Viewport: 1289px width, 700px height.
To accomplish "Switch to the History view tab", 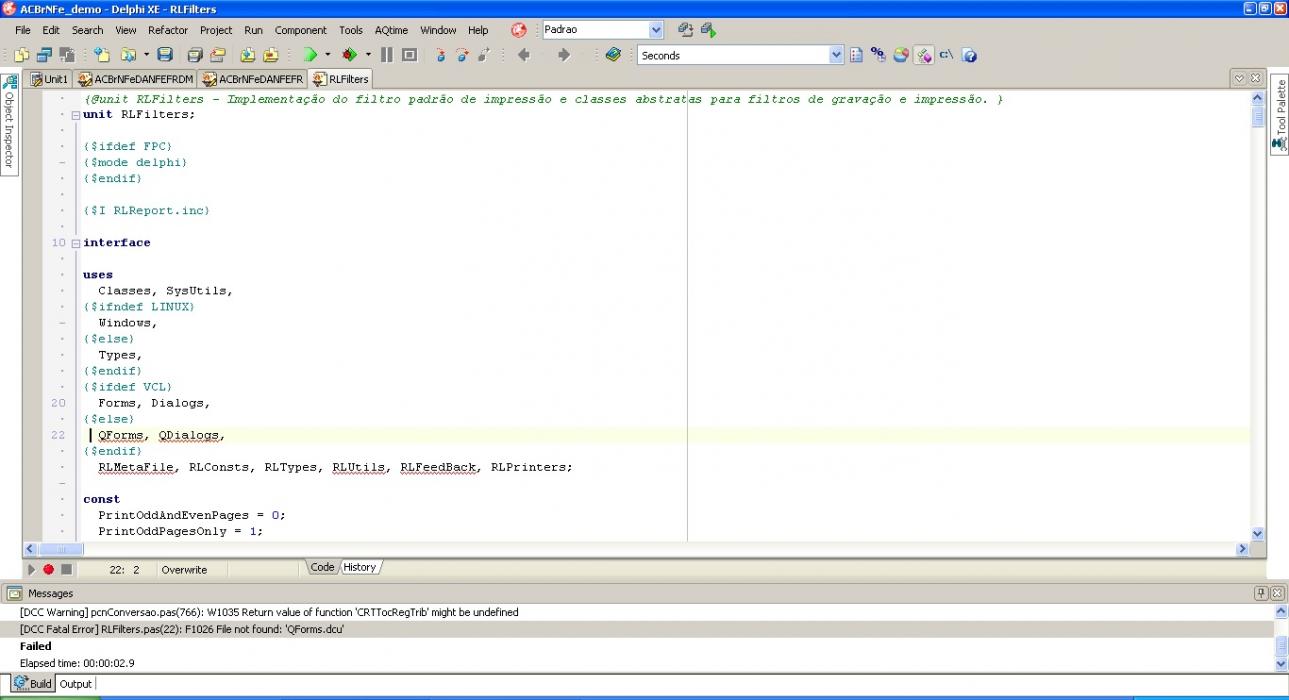I will tap(360, 567).
